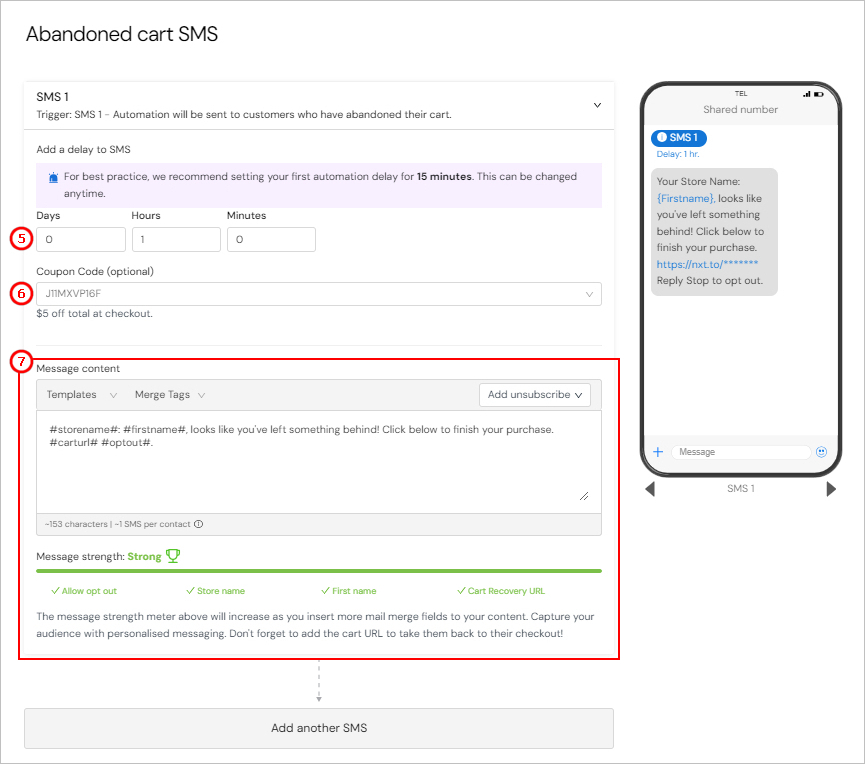Click the ~153 characters count text
Image resolution: width=865 pixels, height=764 pixels.
coord(76,524)
